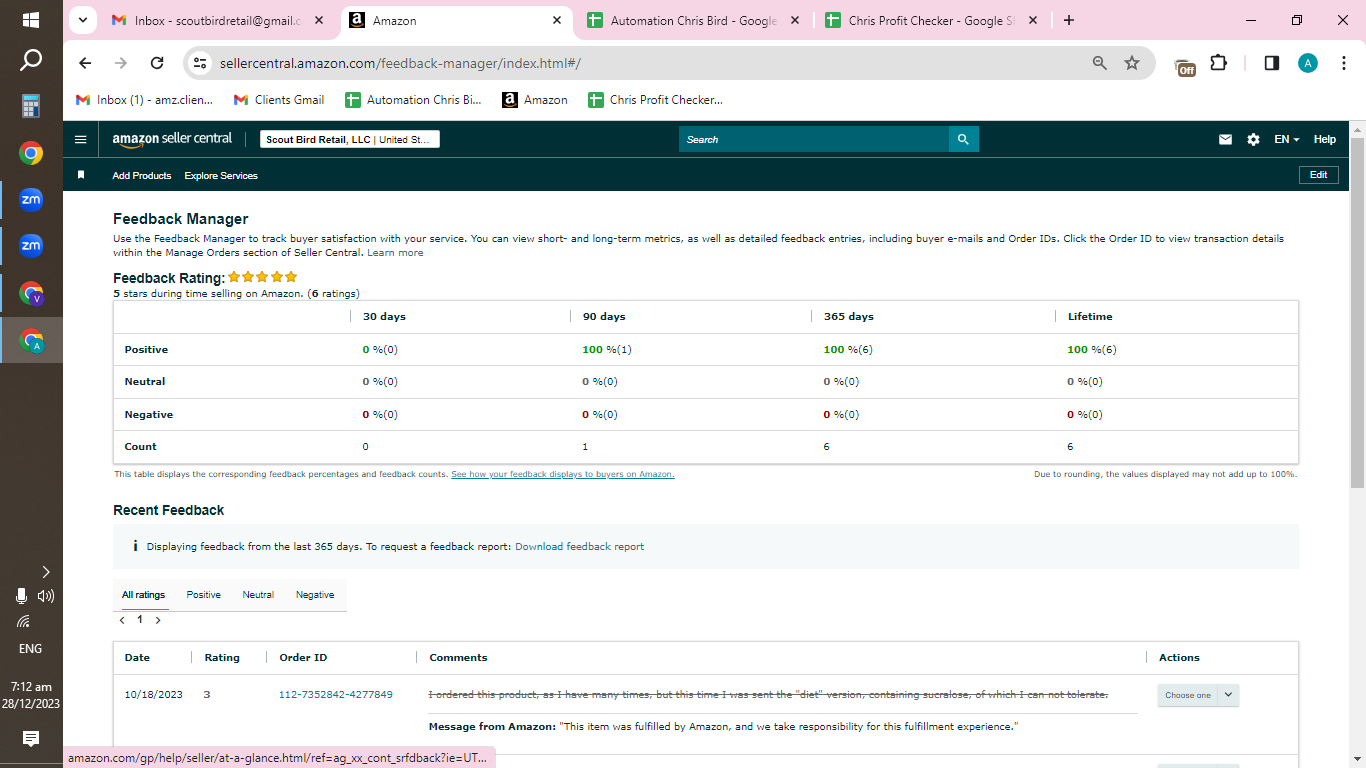Click Download feedback report link
Viewport: 1366px width, 768px height.
point(580,547)
